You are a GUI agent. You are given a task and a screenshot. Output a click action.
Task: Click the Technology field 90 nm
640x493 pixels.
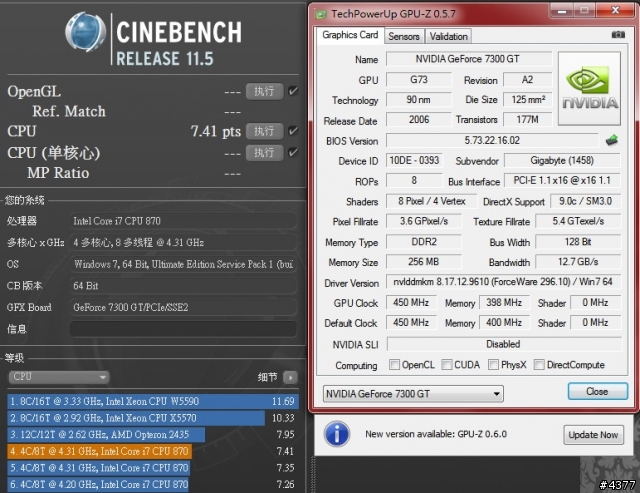pos(419,100)
